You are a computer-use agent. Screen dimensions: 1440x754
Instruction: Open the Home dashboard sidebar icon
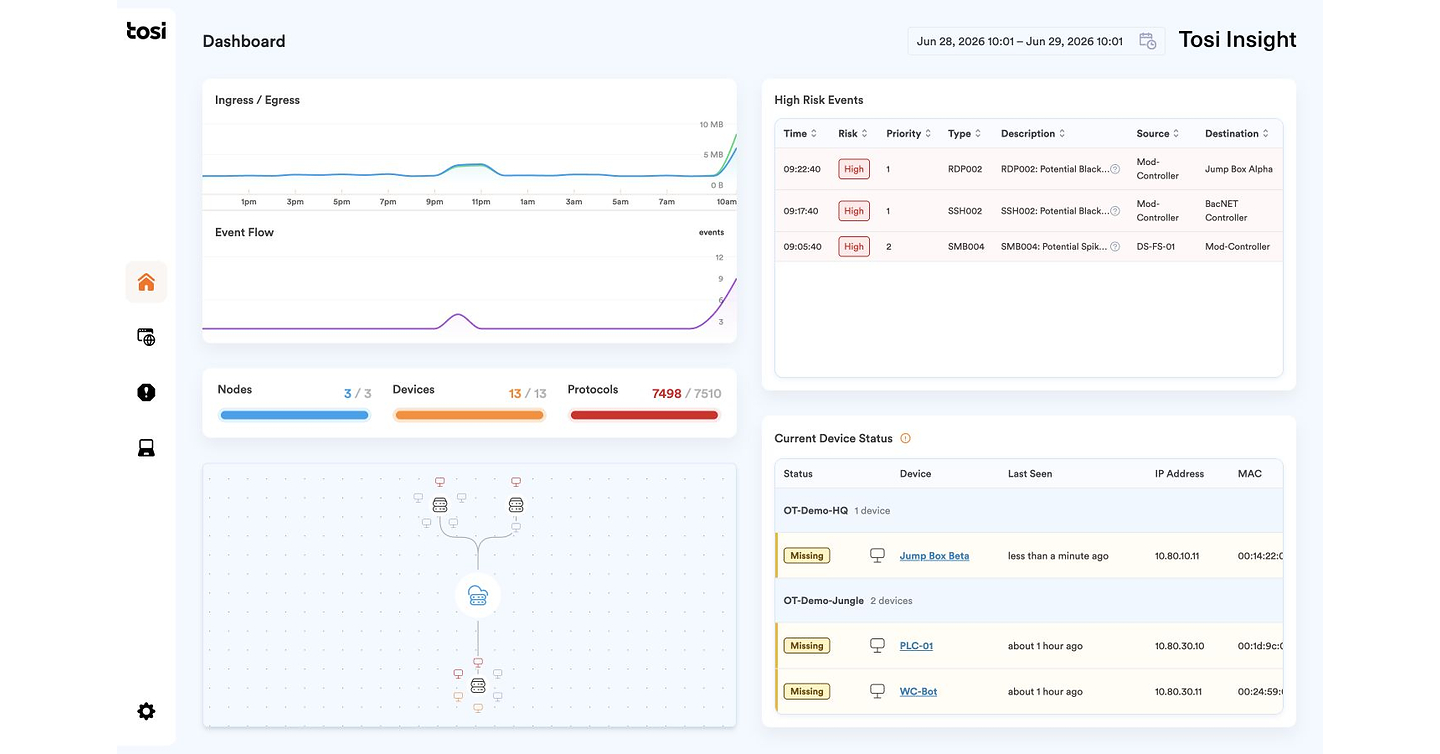(146, 282)
